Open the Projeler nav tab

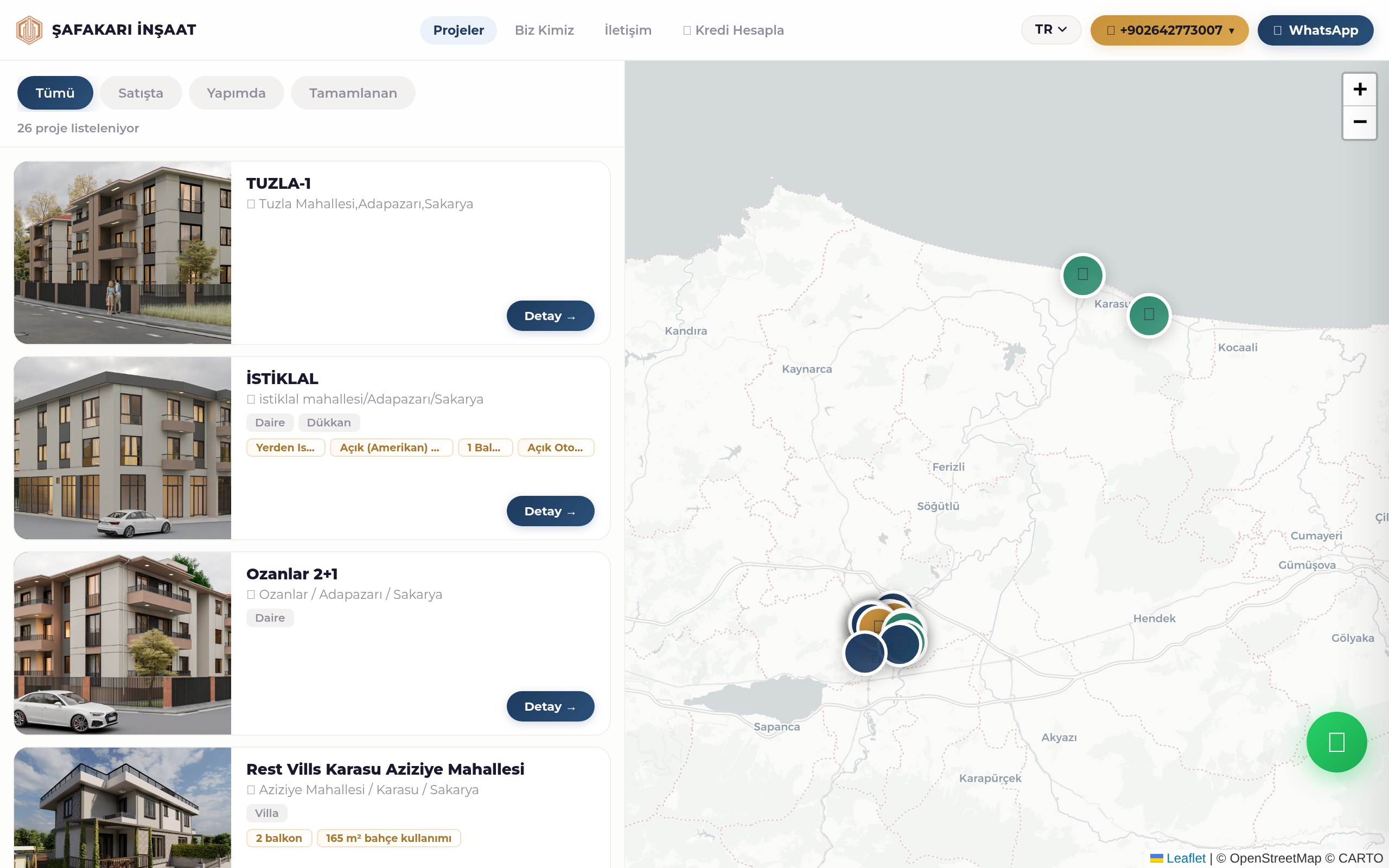pyautogui.click(x=458, y=30)
